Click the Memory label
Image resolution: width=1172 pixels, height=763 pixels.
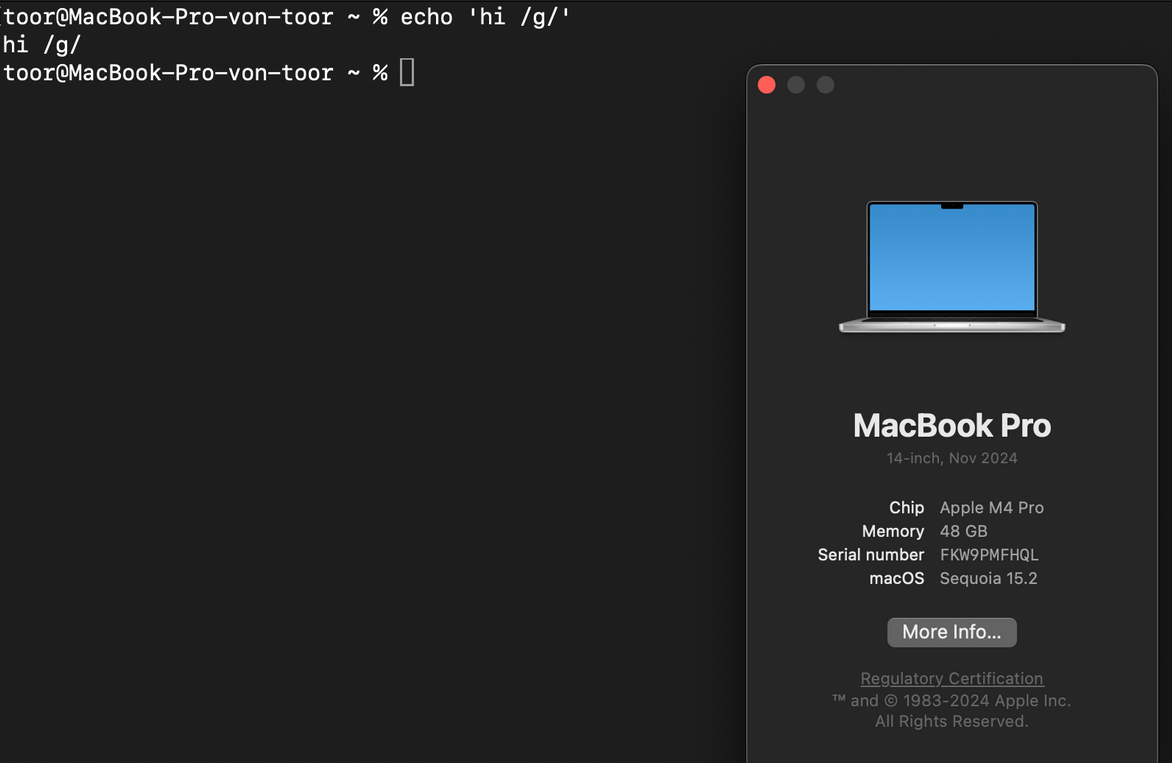892,531
